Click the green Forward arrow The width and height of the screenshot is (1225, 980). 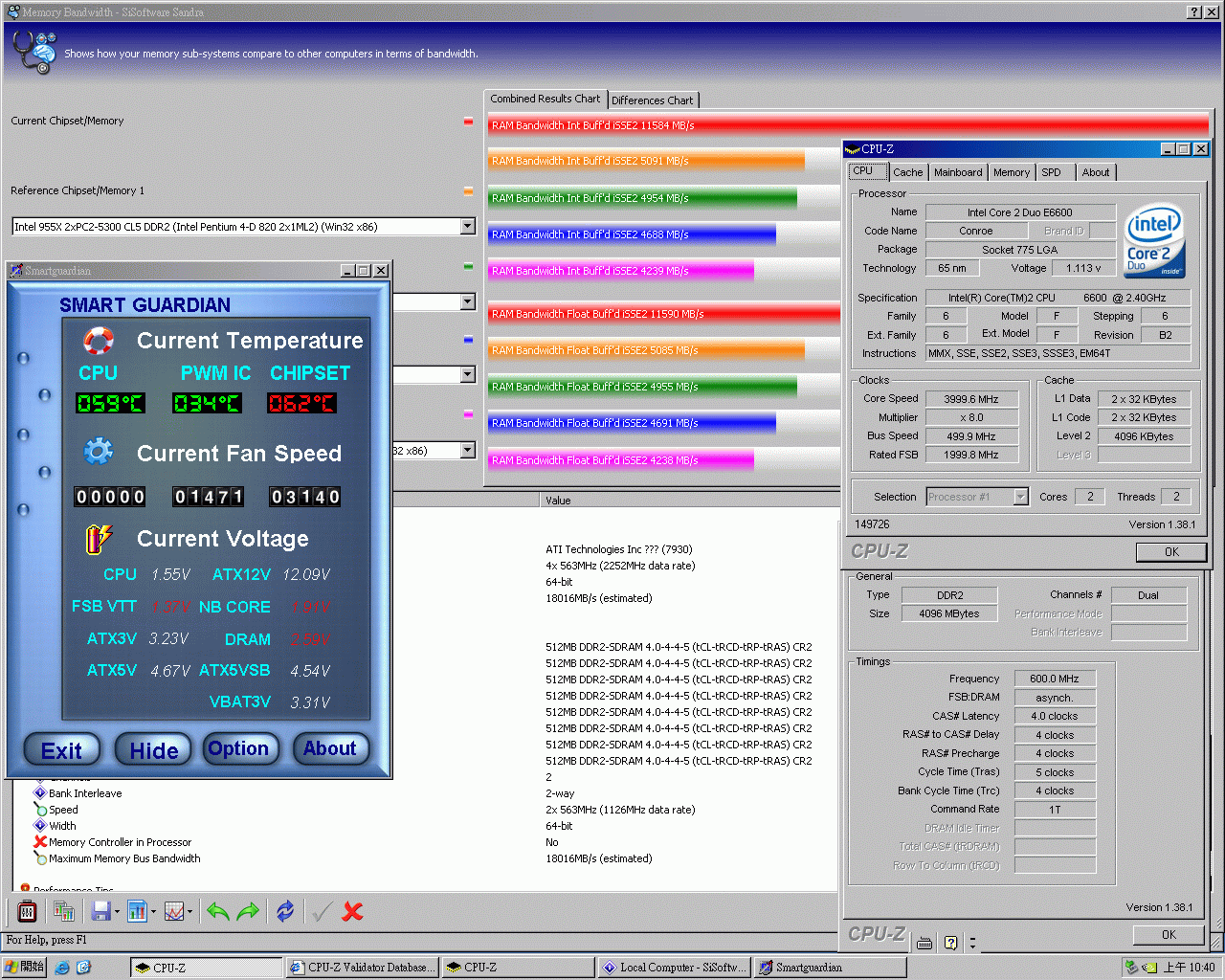[248, 911]
